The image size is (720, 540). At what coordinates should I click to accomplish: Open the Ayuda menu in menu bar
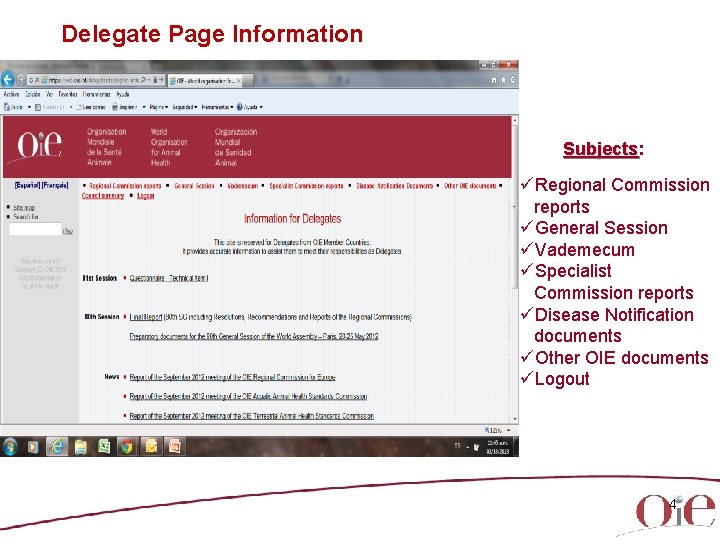tap(123, 94)
